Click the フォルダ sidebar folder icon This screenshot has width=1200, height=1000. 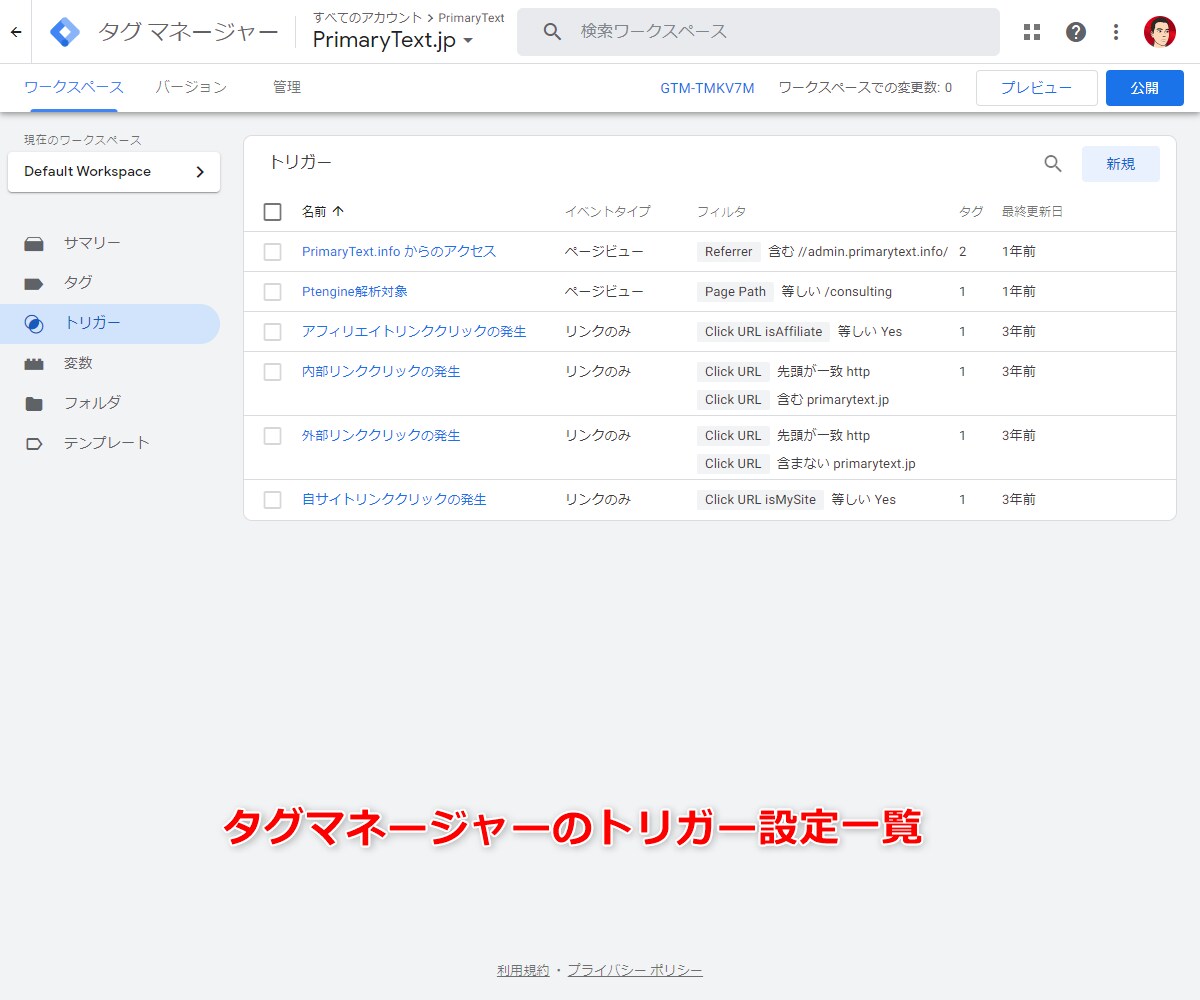[x=34, y=403]
